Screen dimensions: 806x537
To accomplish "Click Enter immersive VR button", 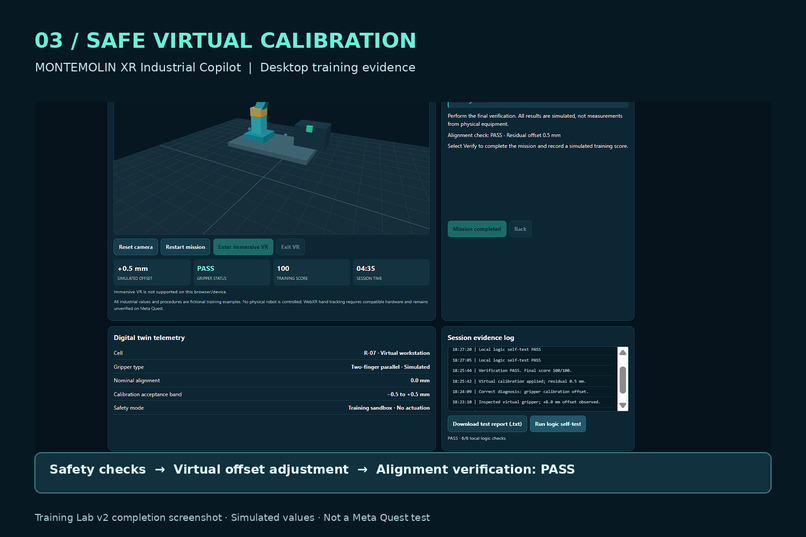I will (x=243, y=247).
